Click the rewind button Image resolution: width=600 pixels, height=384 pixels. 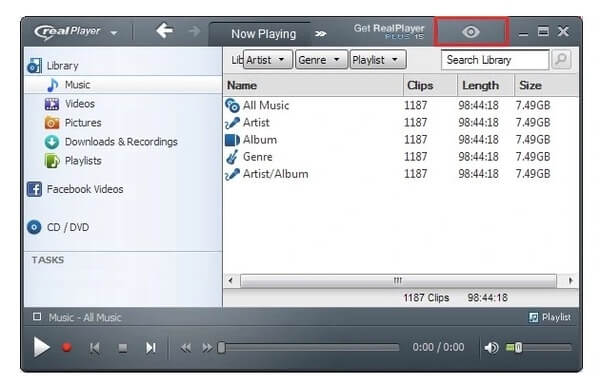(186, 348)
